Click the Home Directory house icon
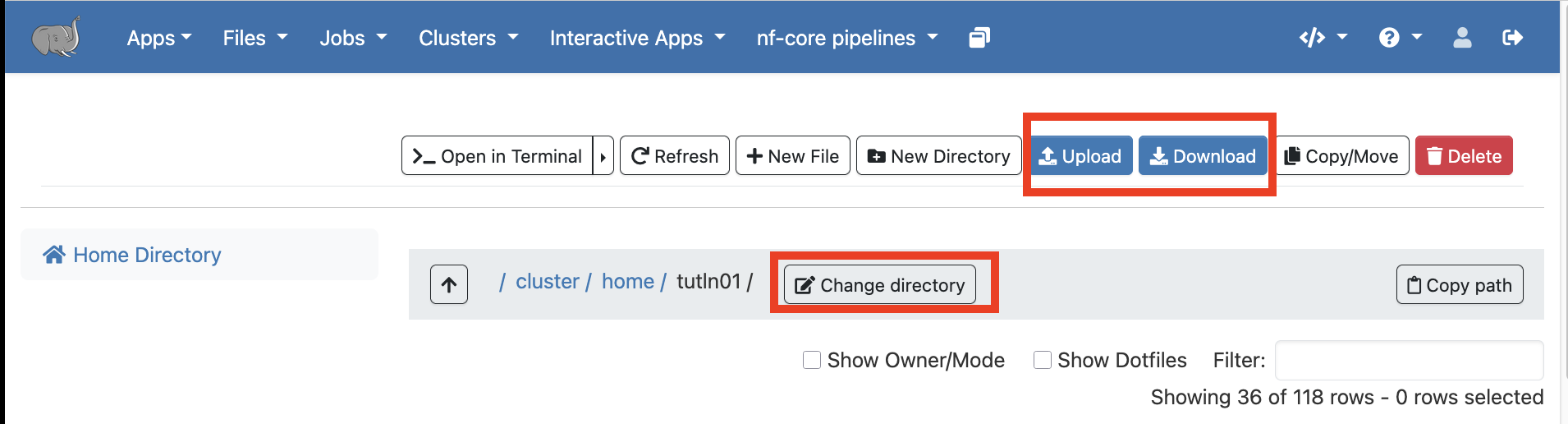This screenshot has width=1568, height=424. [54, 255]
